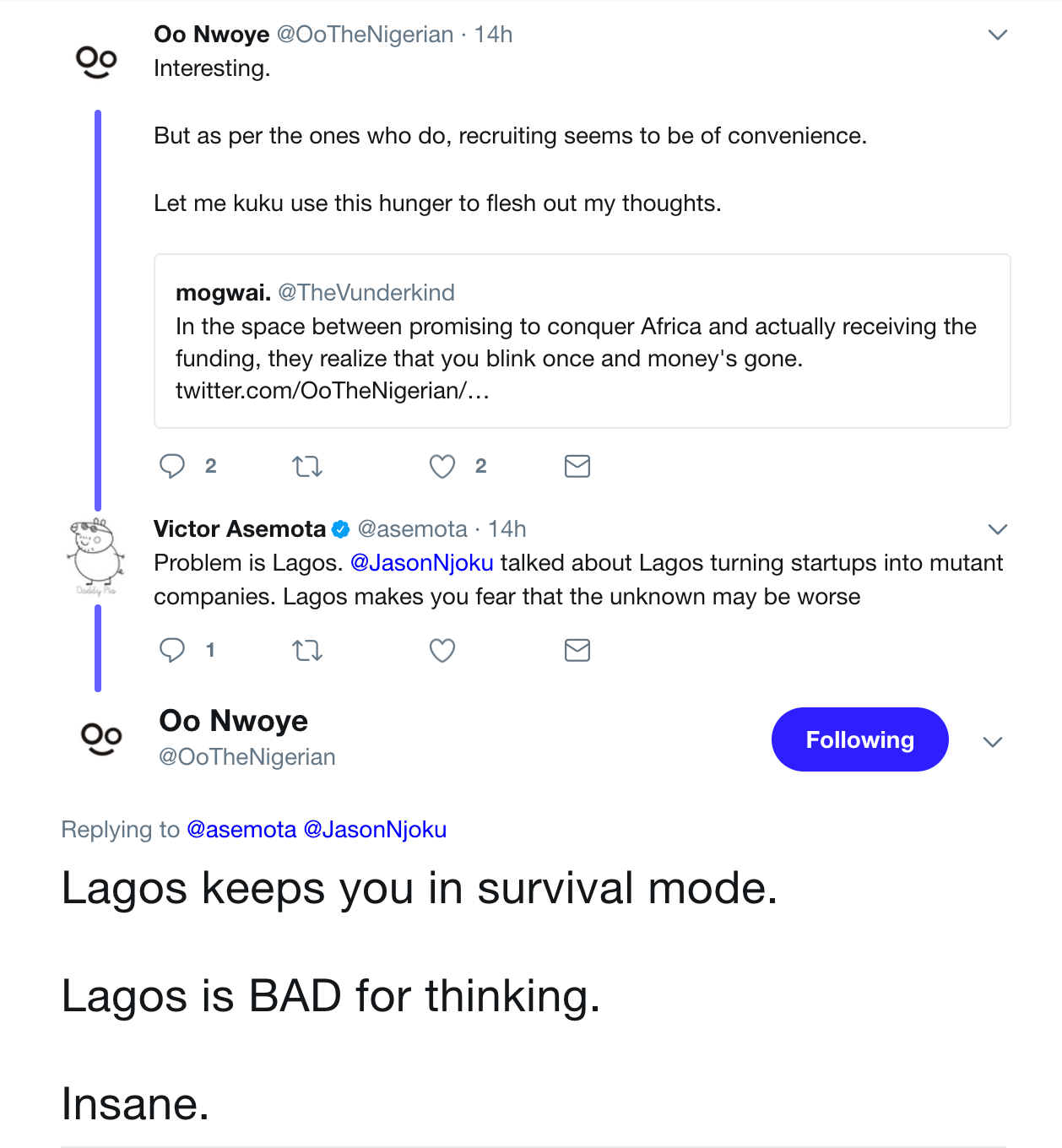This screenshot has width=1062, height=1148.
Task: Open options chevron on first tweet
Action: 998,35
